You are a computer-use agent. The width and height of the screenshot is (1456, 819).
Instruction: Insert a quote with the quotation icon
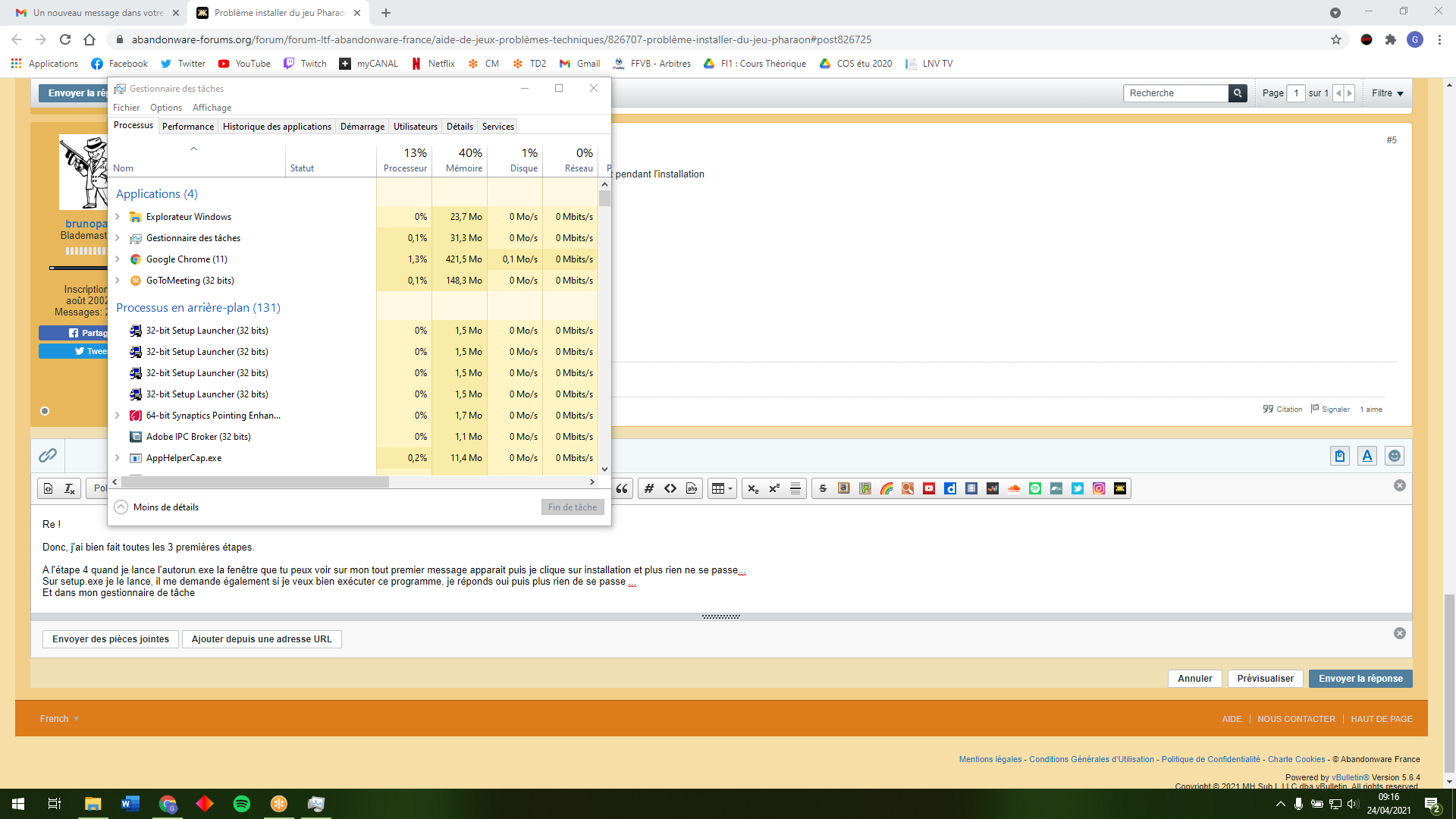tap(622, 488)
